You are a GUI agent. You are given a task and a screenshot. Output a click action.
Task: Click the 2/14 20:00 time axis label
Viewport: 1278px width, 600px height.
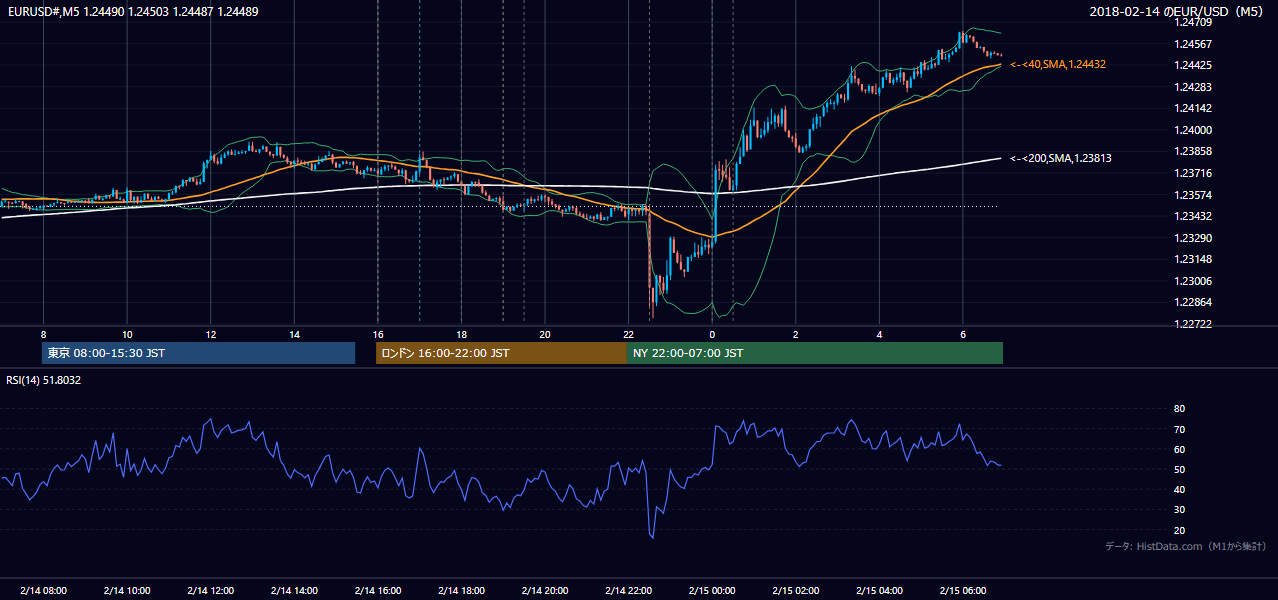pyautogui.click(x=545, y=591)
